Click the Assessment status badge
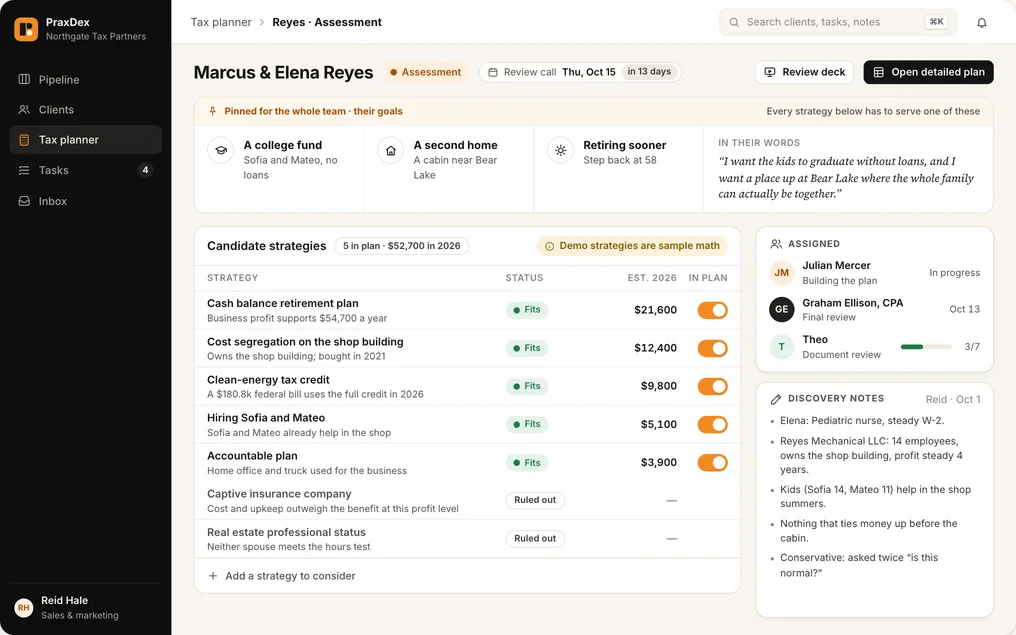The height and width of the screenshot is (635, 1016). [x=426, y=72]
